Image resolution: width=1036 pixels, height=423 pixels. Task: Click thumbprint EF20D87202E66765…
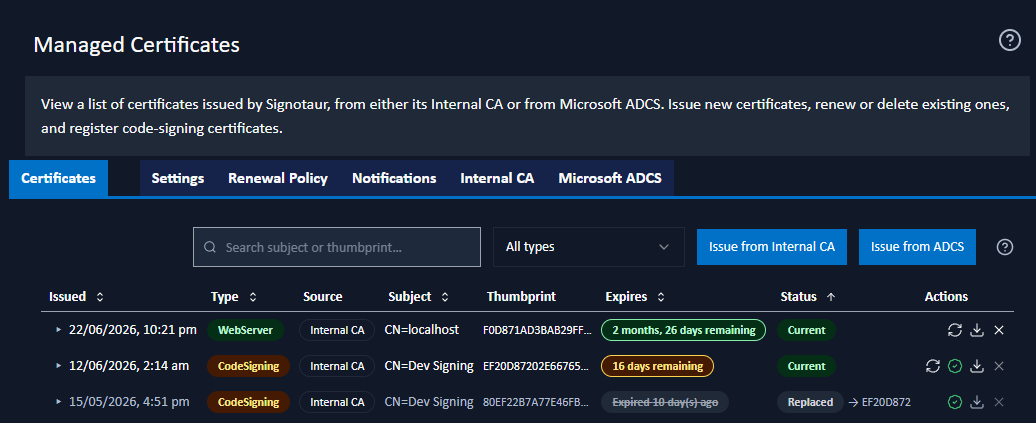(537, 365)
